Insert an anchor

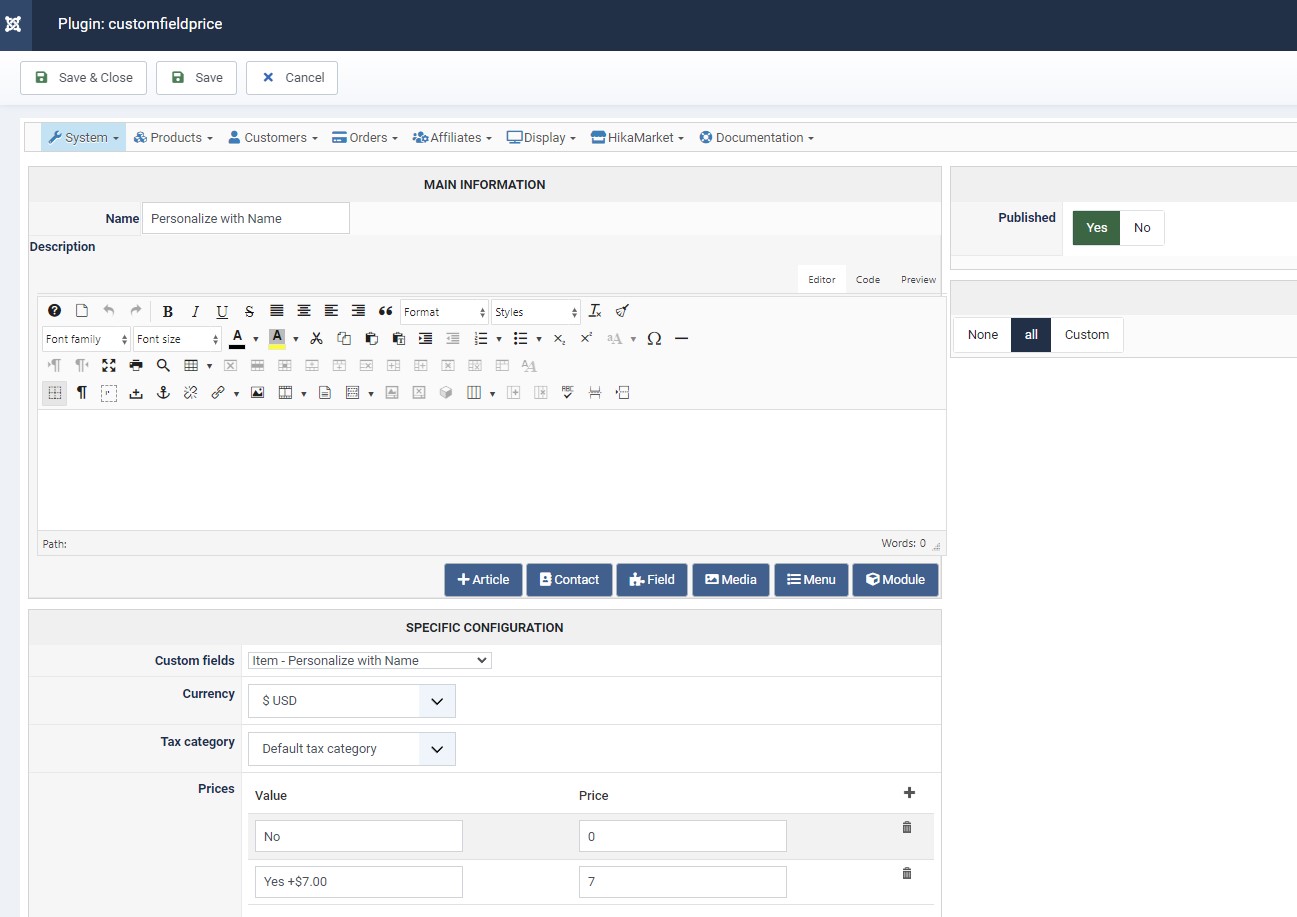(163, 392)
